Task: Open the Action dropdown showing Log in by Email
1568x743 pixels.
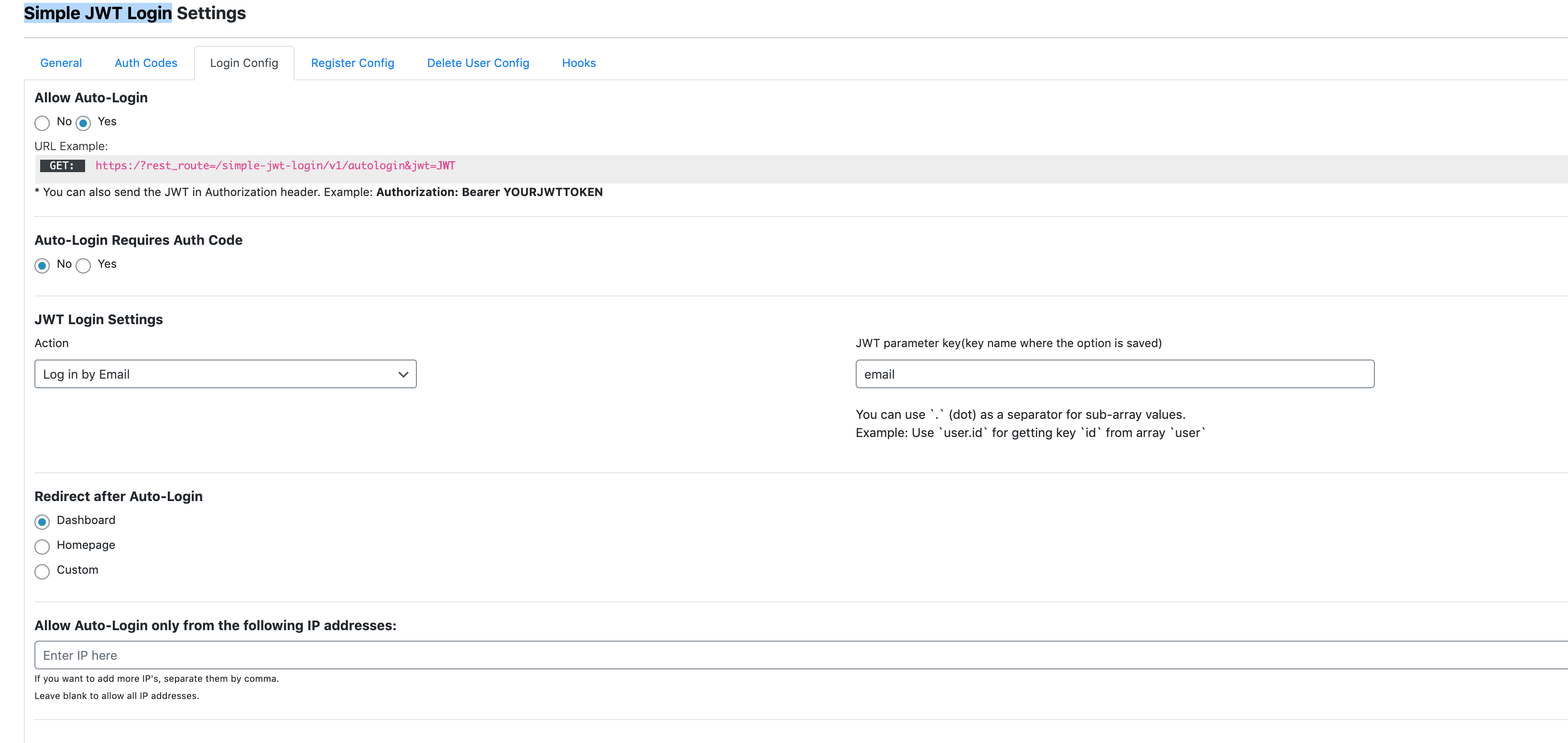Action: point(225,374)
